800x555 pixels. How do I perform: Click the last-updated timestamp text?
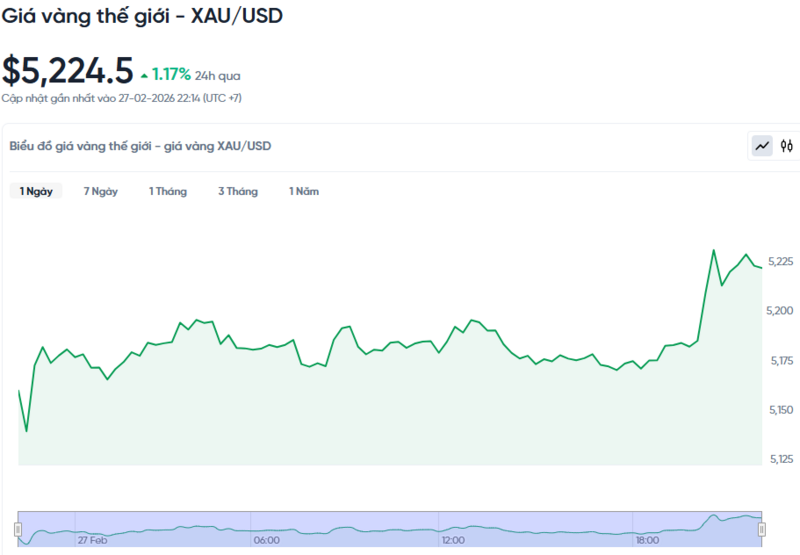[121, 98]
